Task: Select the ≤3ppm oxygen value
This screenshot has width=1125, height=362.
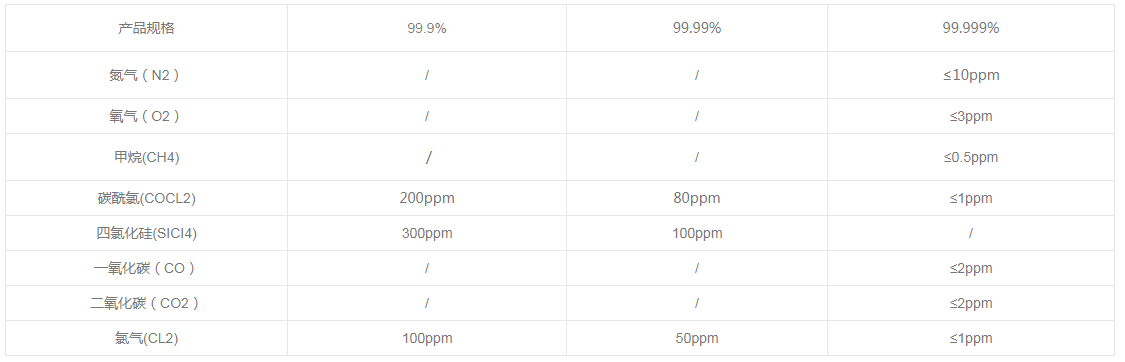Action: pos(971,116)
